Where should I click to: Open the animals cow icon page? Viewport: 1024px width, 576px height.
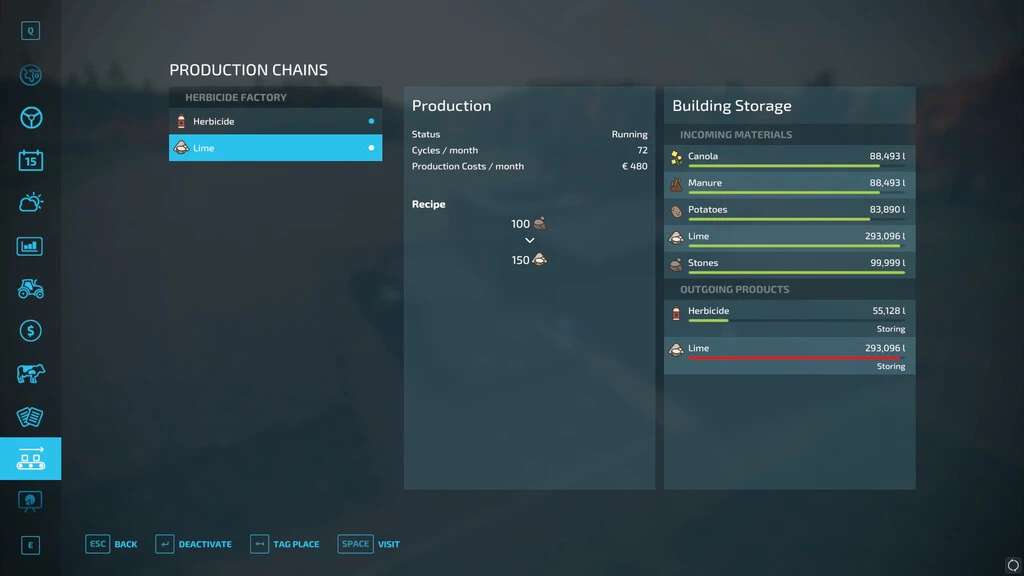point(30,374)
